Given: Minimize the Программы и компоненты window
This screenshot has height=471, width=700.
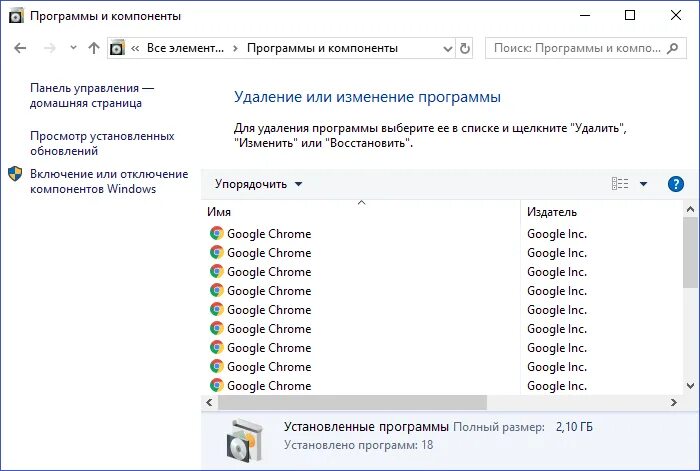Looking at the screenshot, I should [585, 16].
